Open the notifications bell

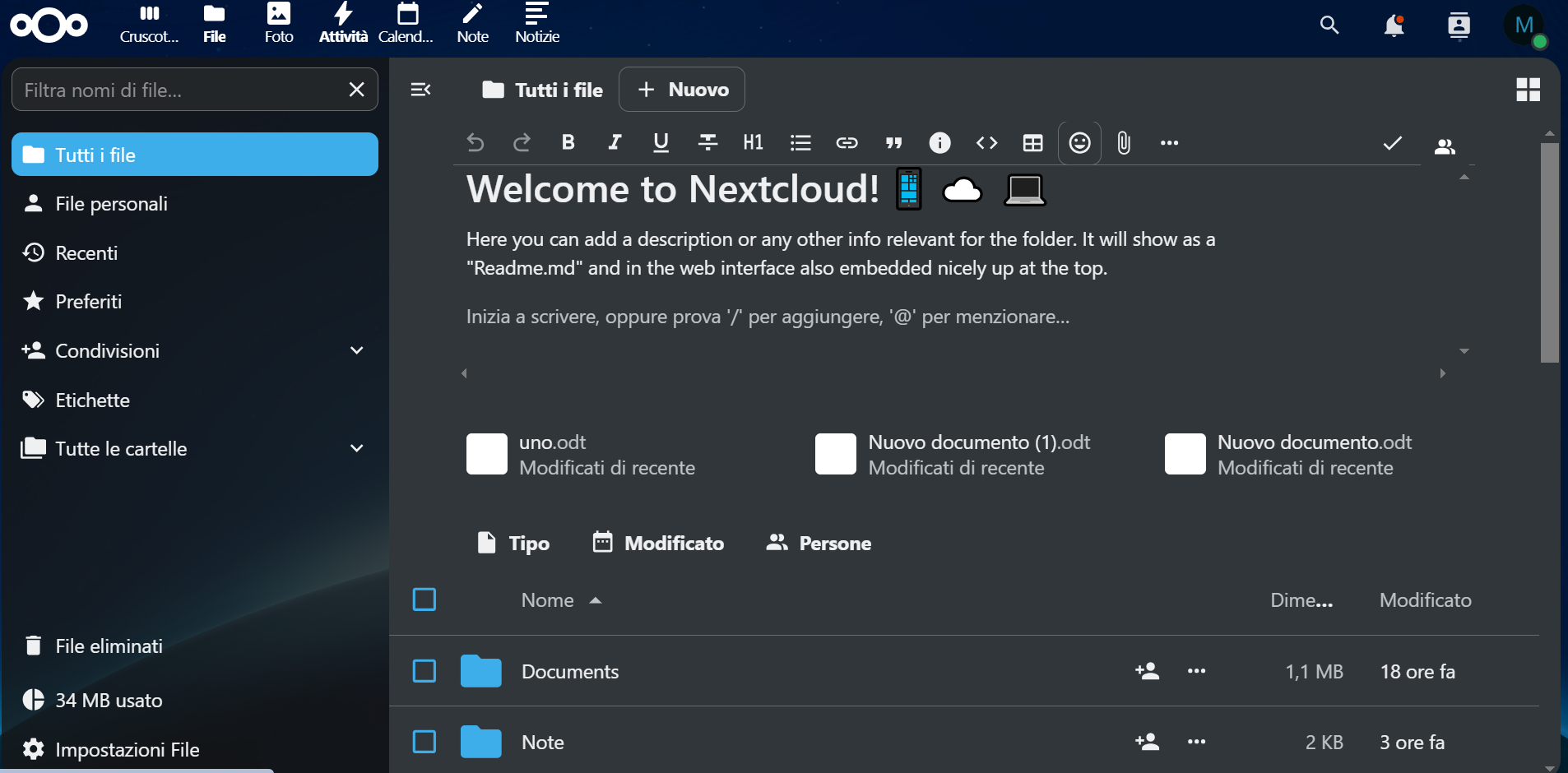(1394, 25)
